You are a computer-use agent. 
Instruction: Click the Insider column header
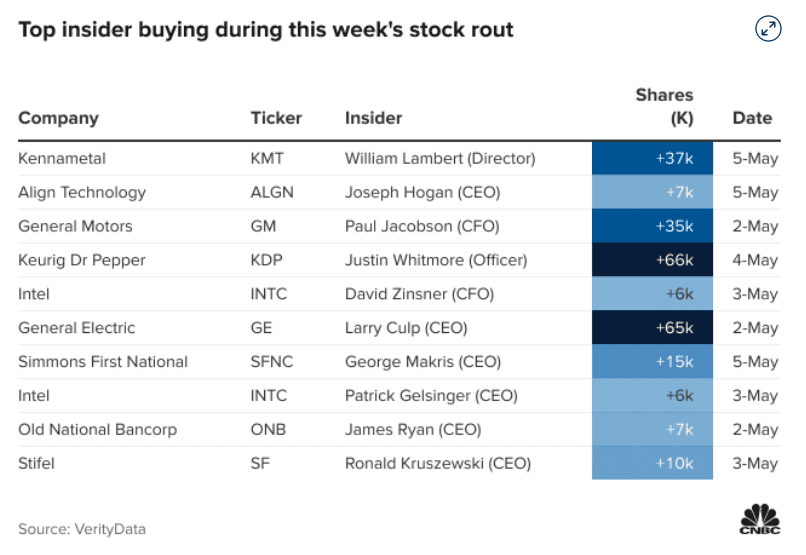373,118
